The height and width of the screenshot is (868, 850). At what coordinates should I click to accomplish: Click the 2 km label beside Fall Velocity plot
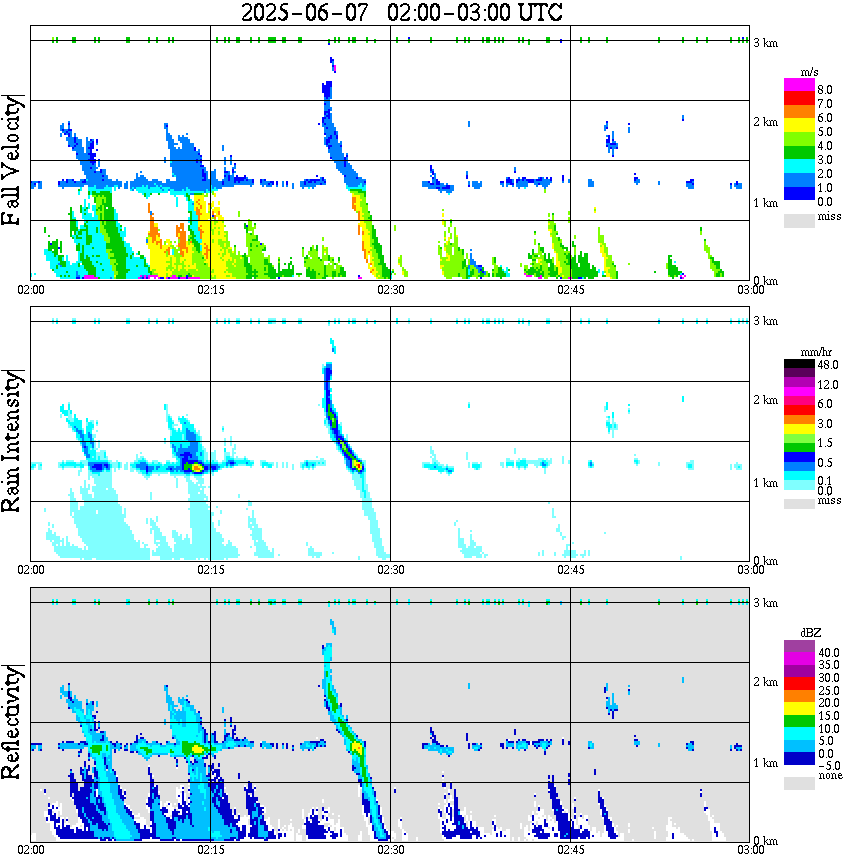click(x=766, y=122)
